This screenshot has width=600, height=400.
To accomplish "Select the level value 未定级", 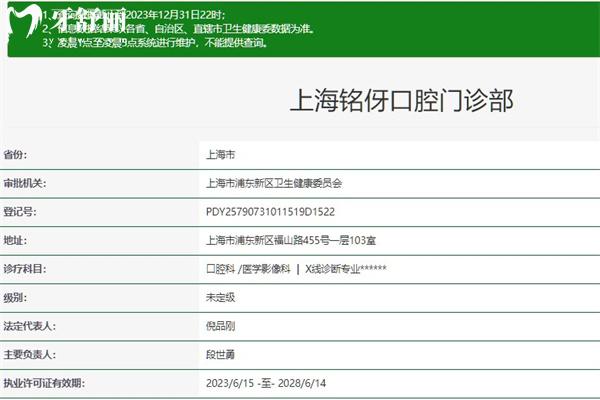I will click(220, 297).
